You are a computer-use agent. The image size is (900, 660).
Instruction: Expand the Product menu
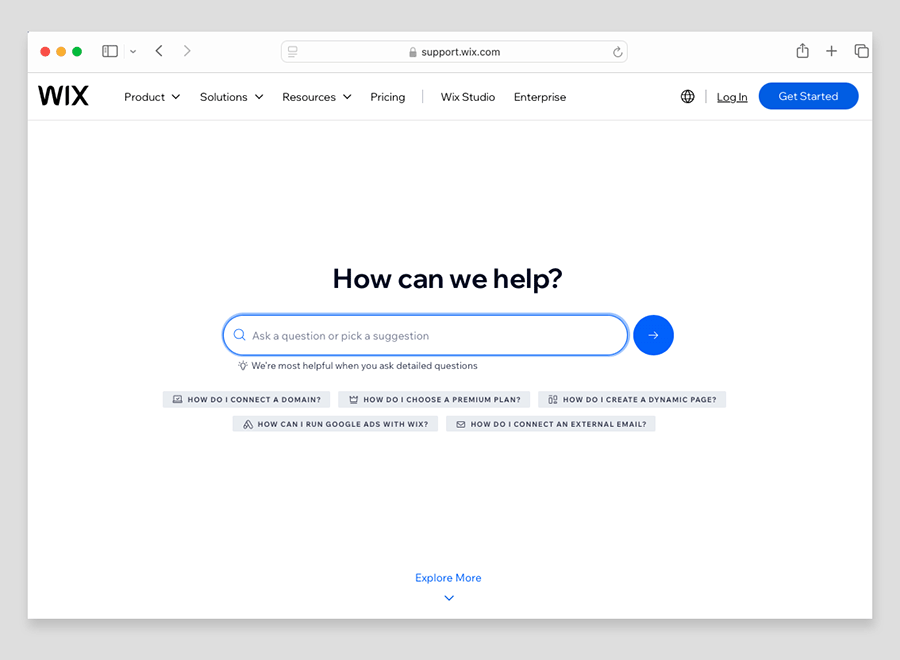pos(152,97)
